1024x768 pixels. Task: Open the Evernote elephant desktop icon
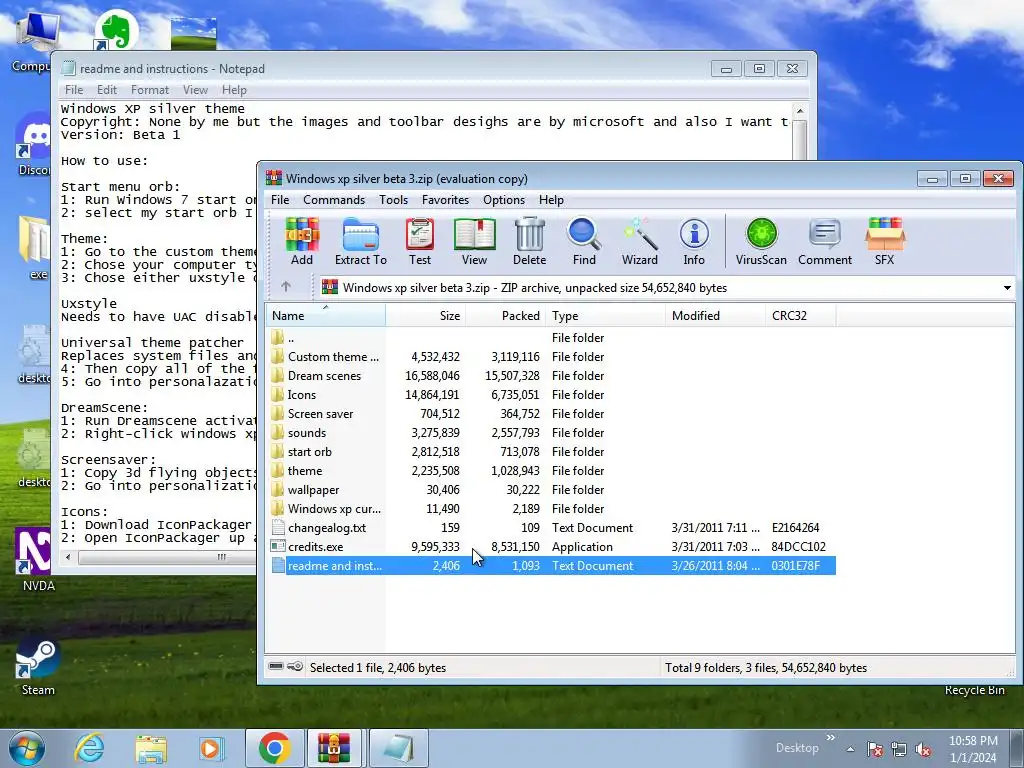[116, 29]
